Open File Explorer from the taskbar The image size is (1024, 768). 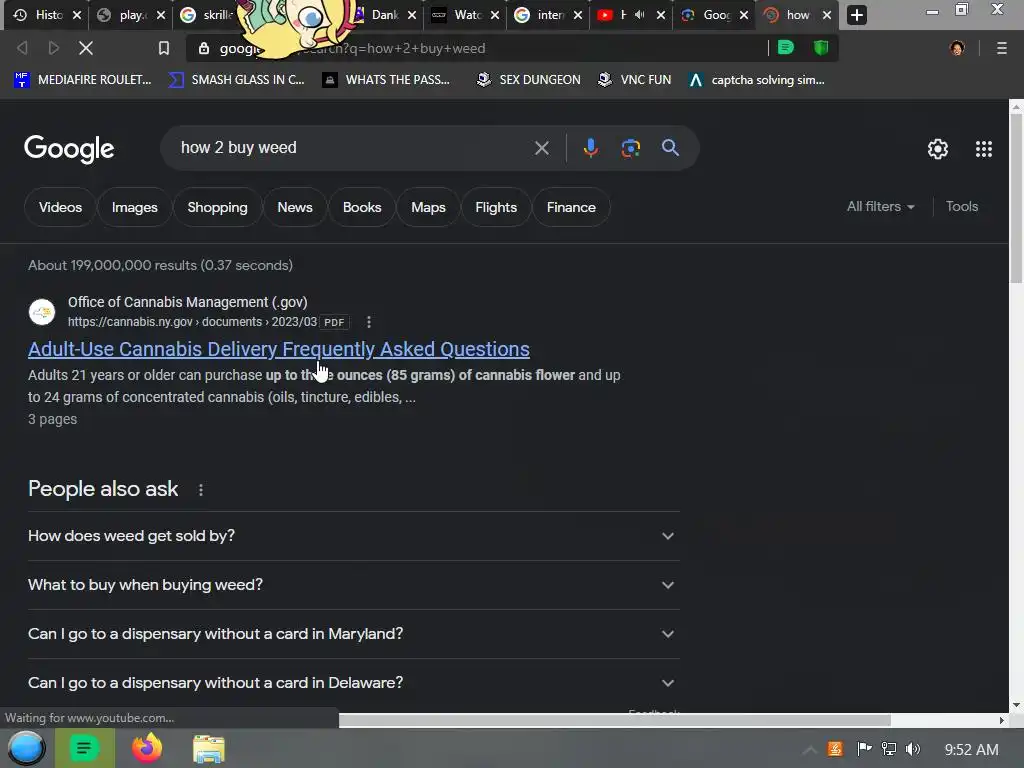coord(209,749)
